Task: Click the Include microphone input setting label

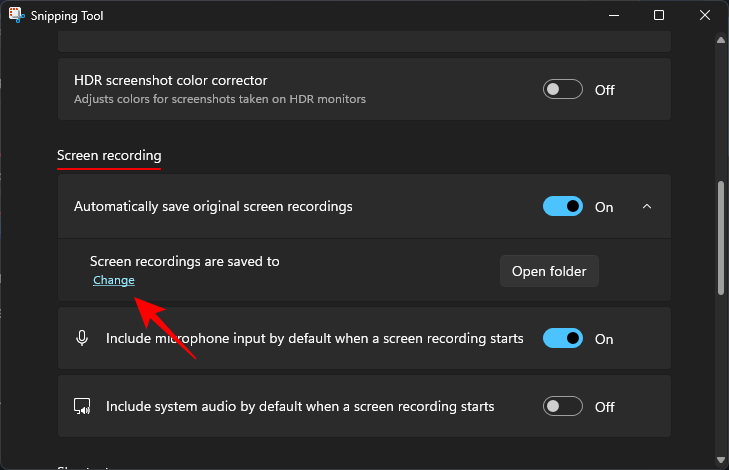Action: 314,338
